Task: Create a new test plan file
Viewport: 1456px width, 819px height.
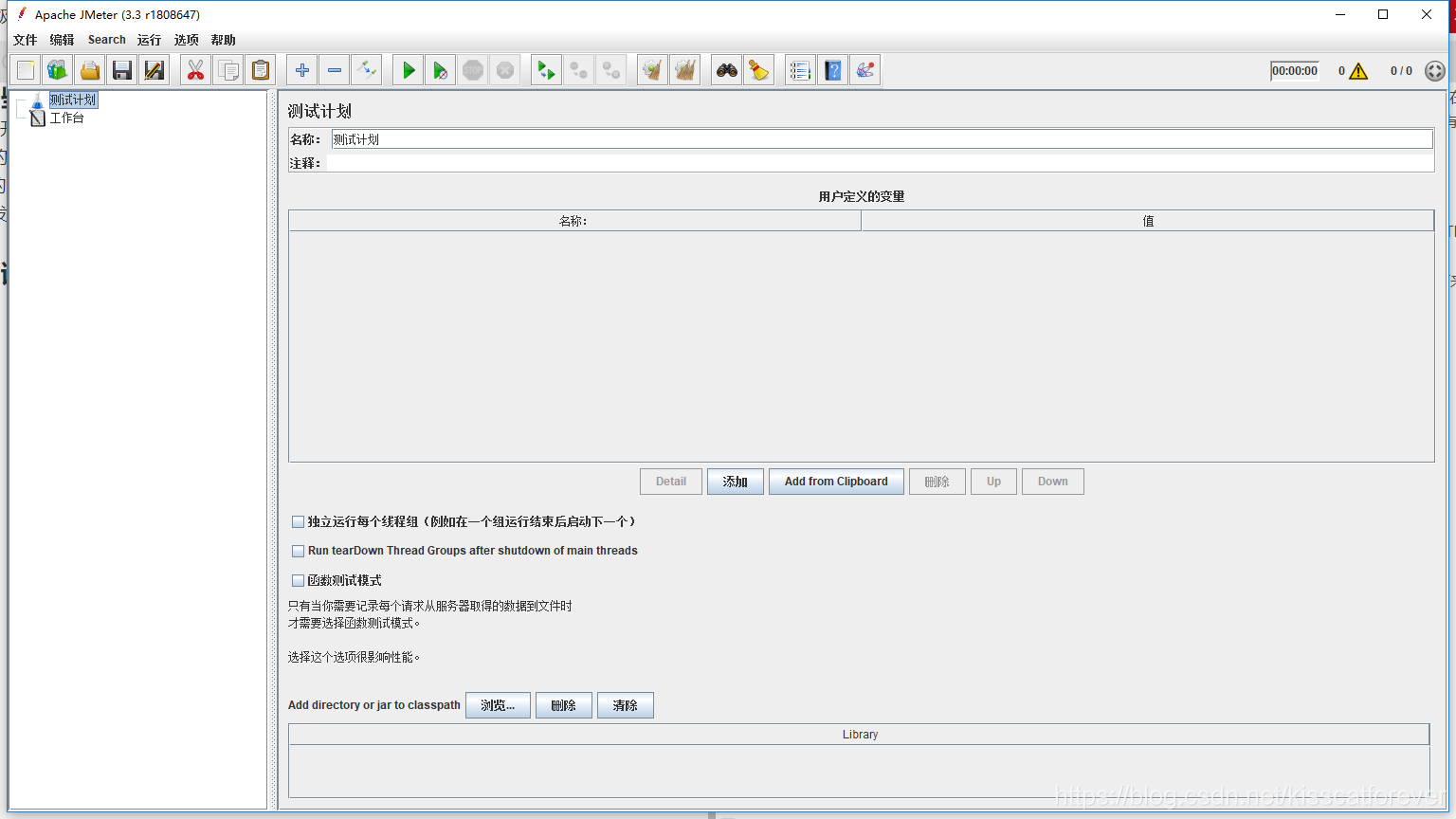Action: click(x=26, y=70)
